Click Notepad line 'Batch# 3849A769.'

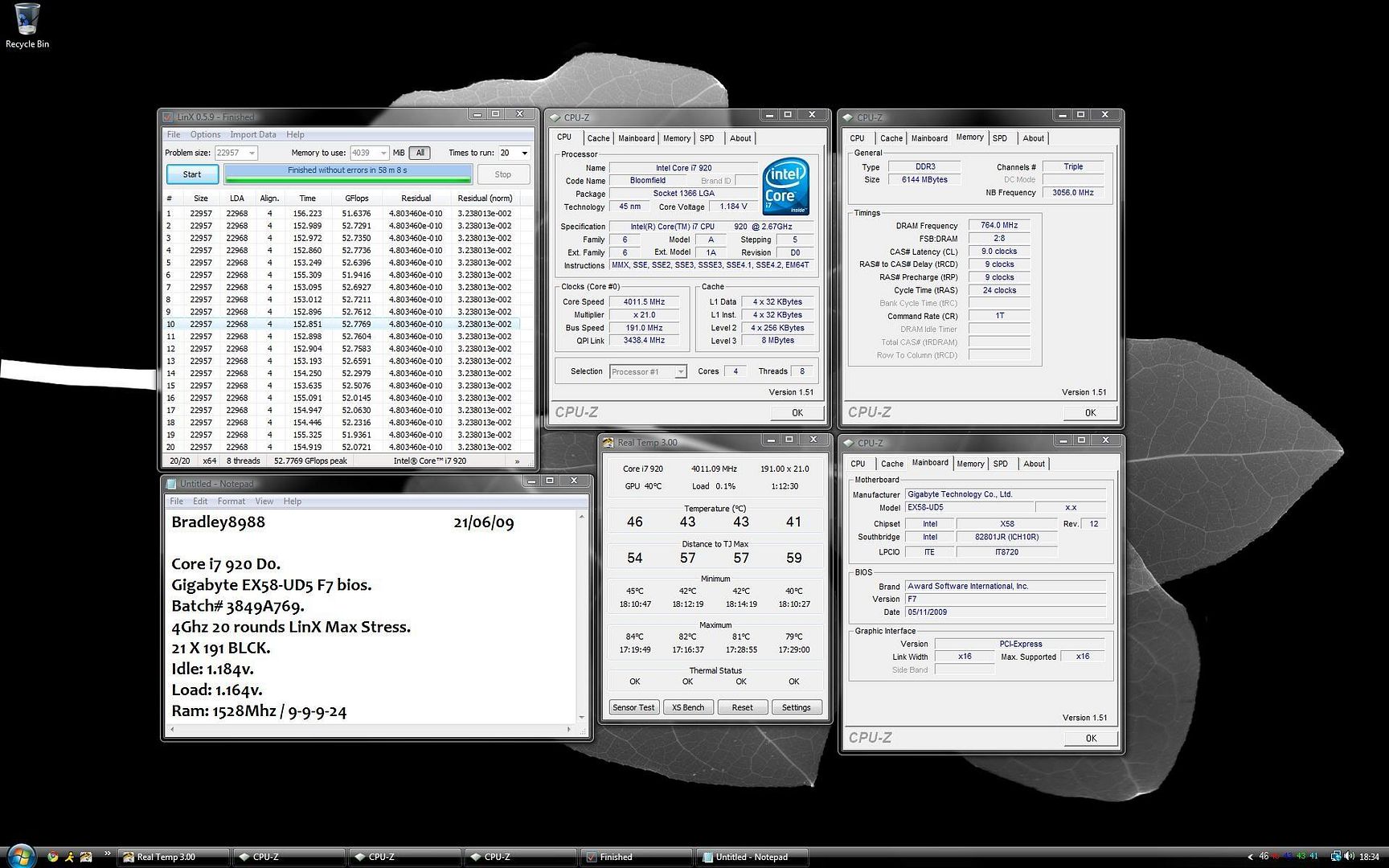coord(238,606)
